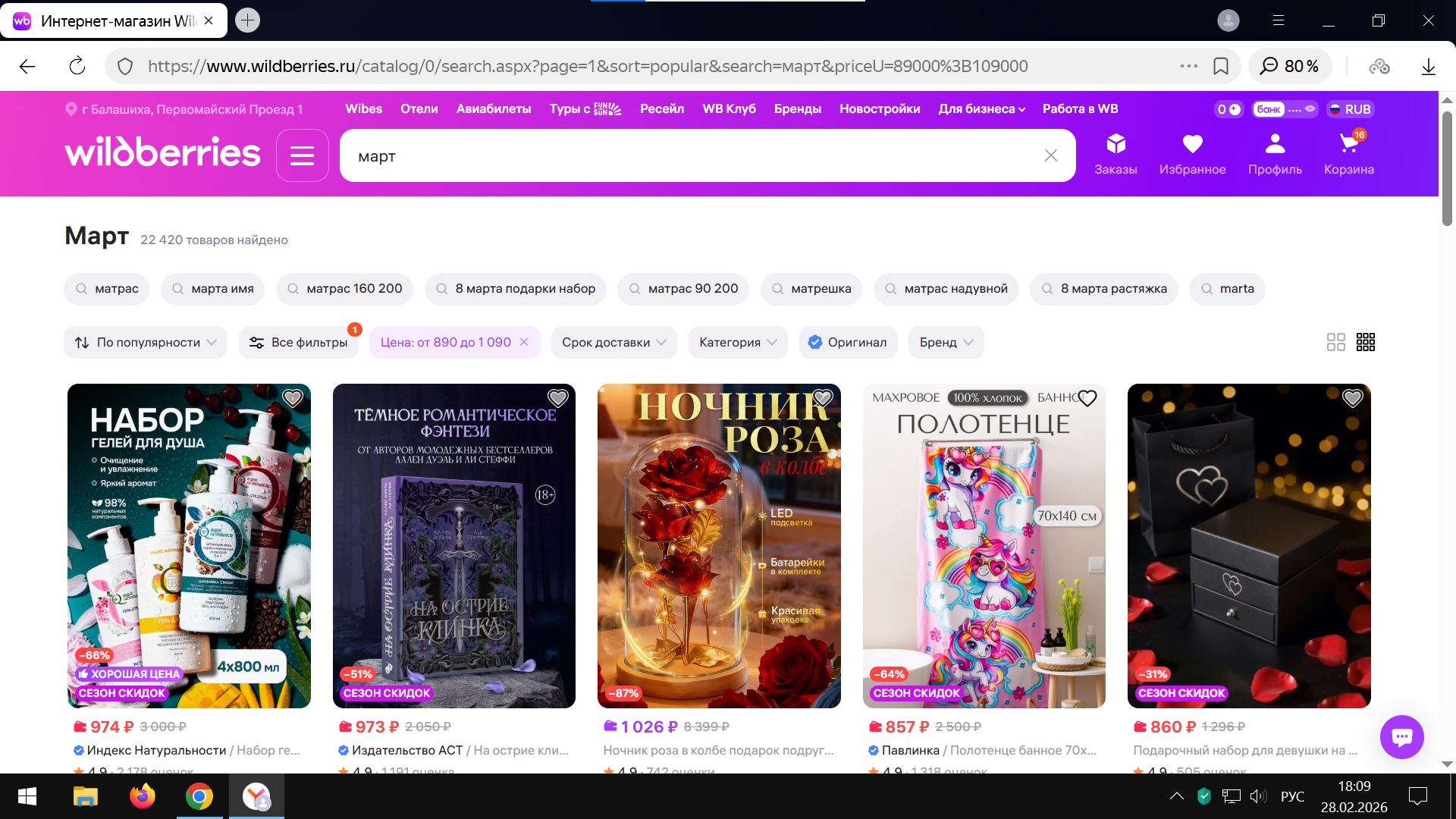The image size is (1456, 819).
Task: Select the 8 марта подарки набор suggestion
Action: [516, 288]
